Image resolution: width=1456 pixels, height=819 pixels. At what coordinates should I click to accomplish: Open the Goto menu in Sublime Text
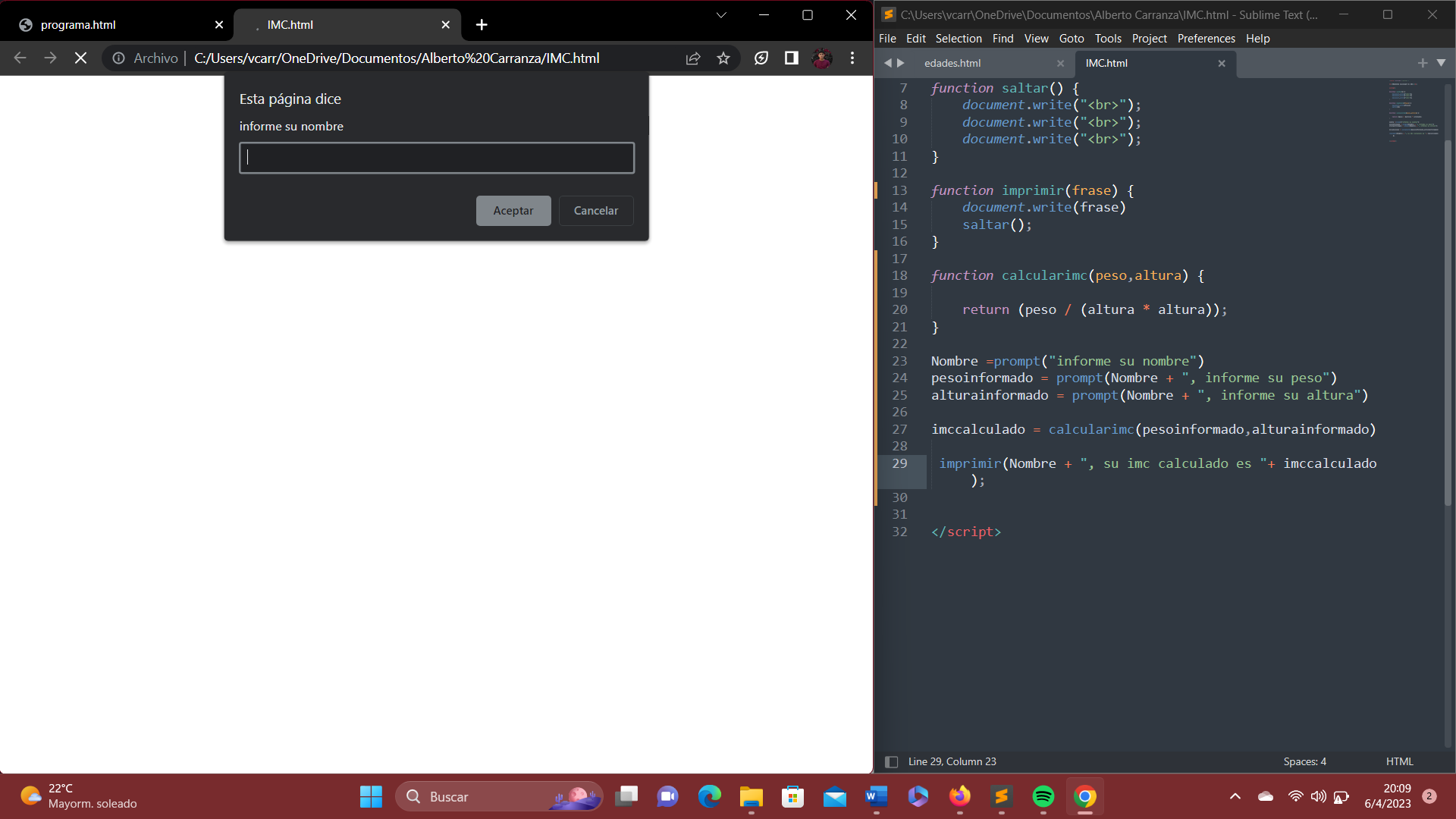click(x=1072, y=39)
